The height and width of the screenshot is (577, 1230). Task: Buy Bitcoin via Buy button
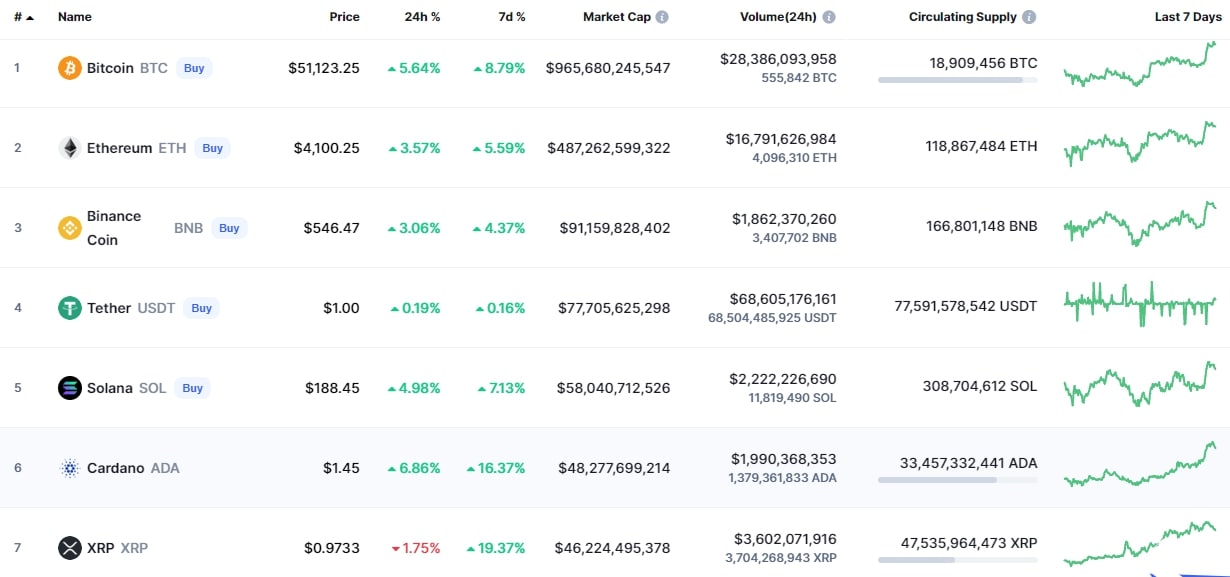tap(194, 68)
